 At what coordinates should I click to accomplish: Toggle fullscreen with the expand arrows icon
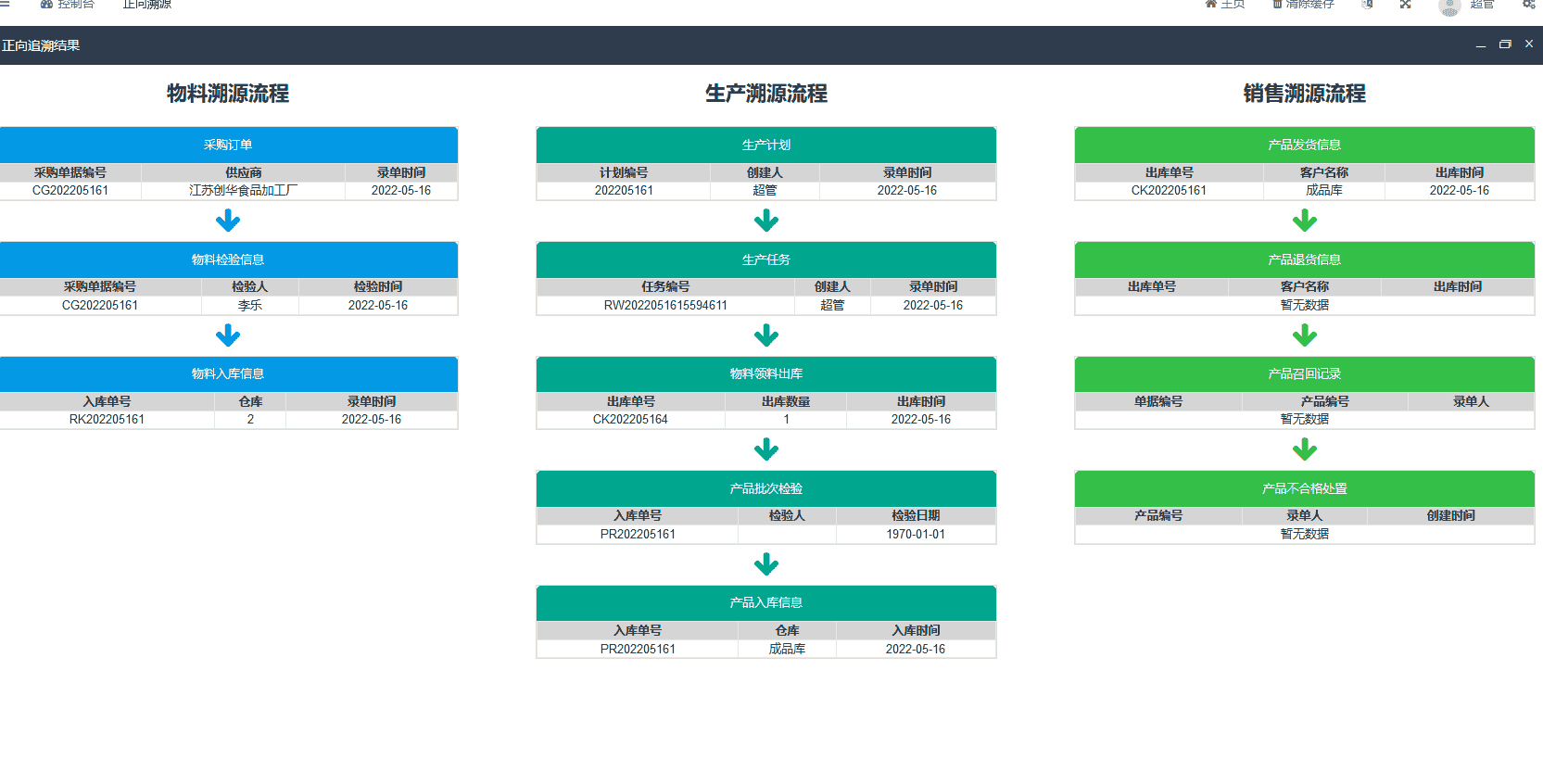point(1406,5)
